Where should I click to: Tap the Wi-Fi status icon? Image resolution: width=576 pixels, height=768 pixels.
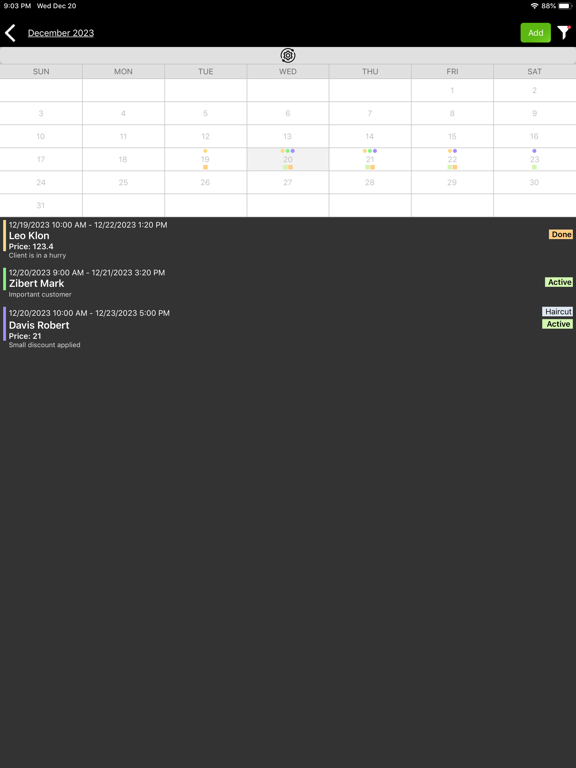point(534,6)
